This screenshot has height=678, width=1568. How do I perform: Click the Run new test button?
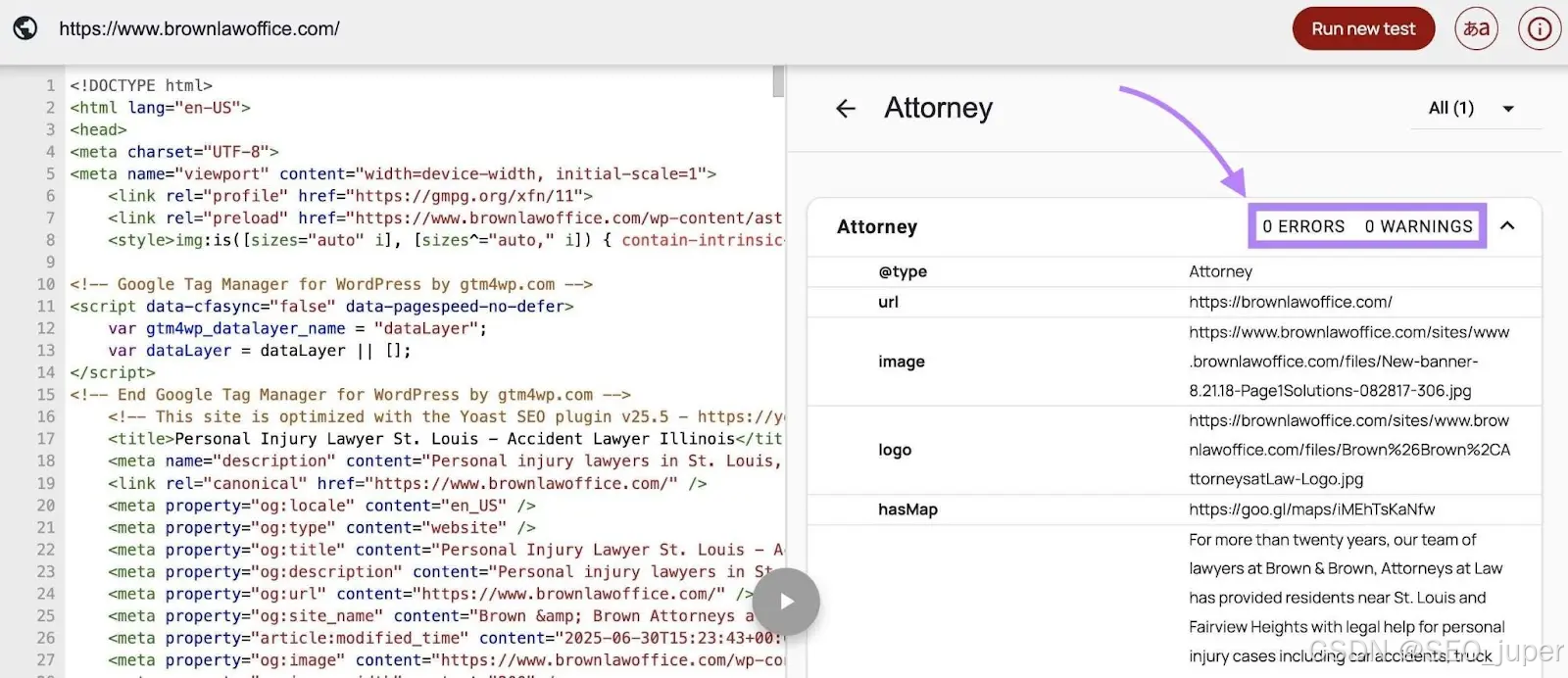(1363, 28)
